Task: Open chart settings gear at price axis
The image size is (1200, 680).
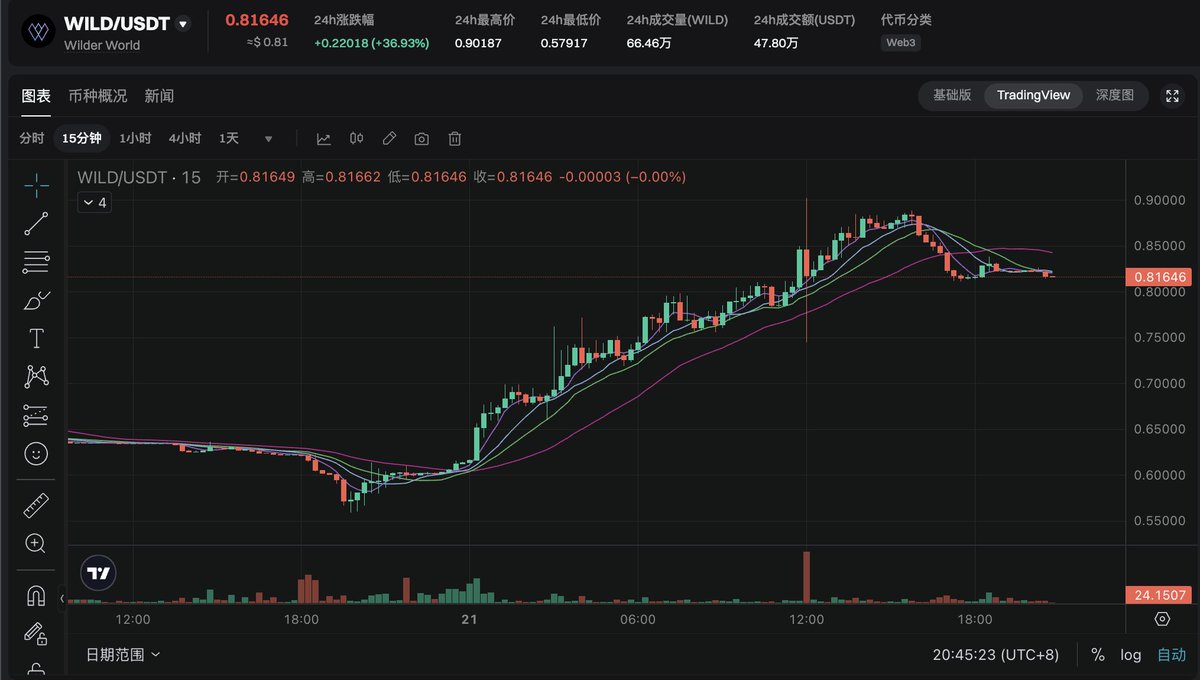Action: 1162,619
